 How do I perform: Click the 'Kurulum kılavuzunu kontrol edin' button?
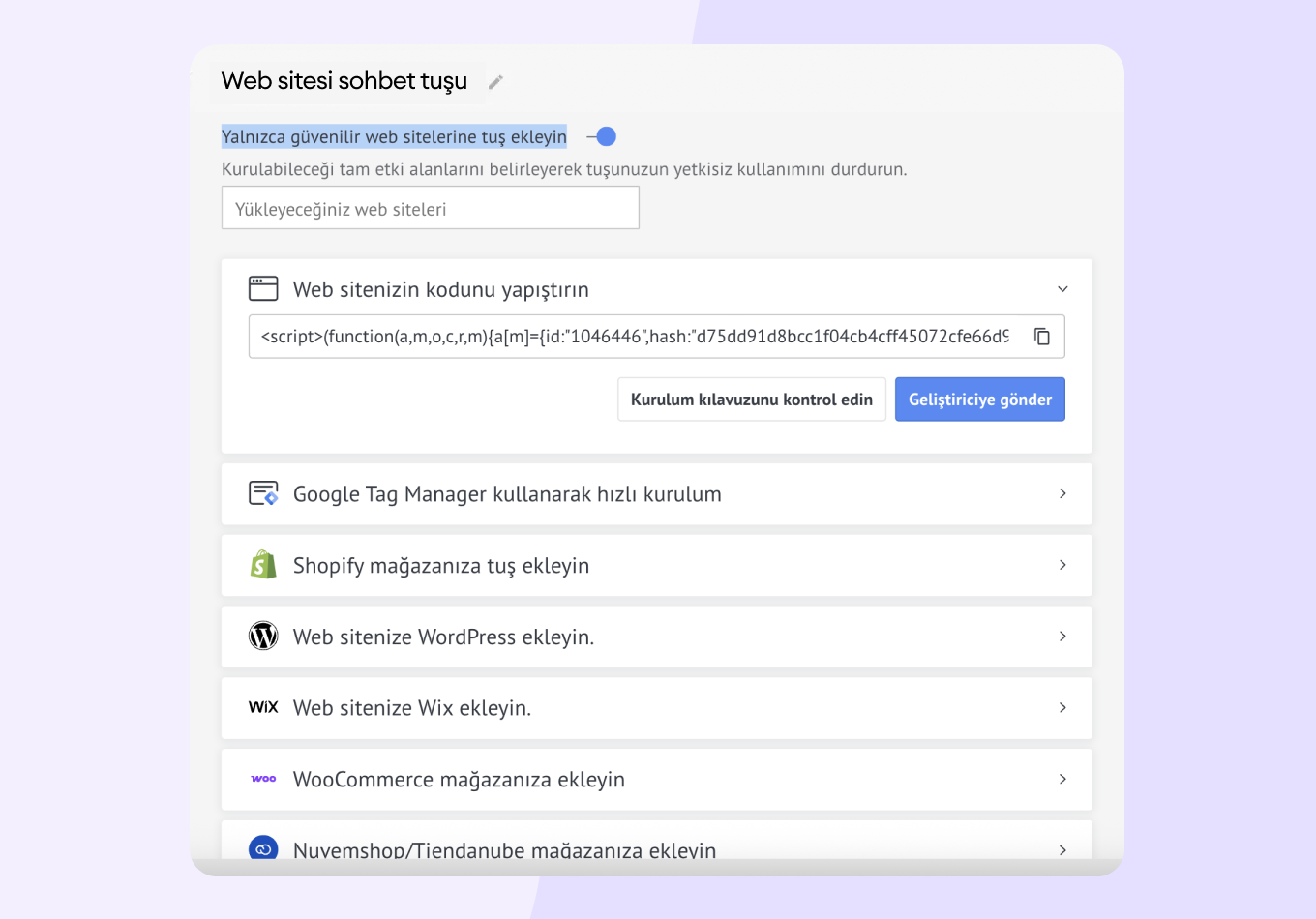tap(751, 400)
